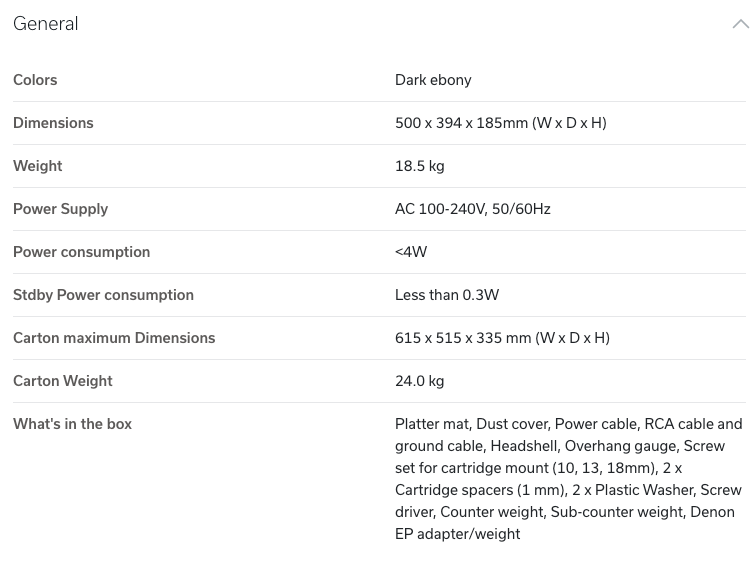Click the 24.0 kg carton weight value
The width and height of the screenshot is (754, 565).
[x=419, y=381]
